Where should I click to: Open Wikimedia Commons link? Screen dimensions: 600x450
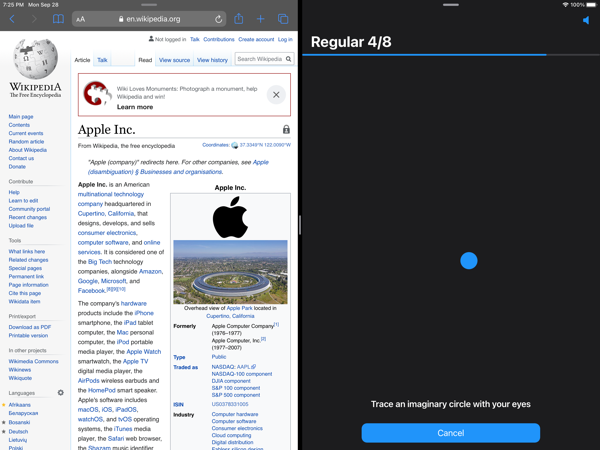[x=34, y=361]
